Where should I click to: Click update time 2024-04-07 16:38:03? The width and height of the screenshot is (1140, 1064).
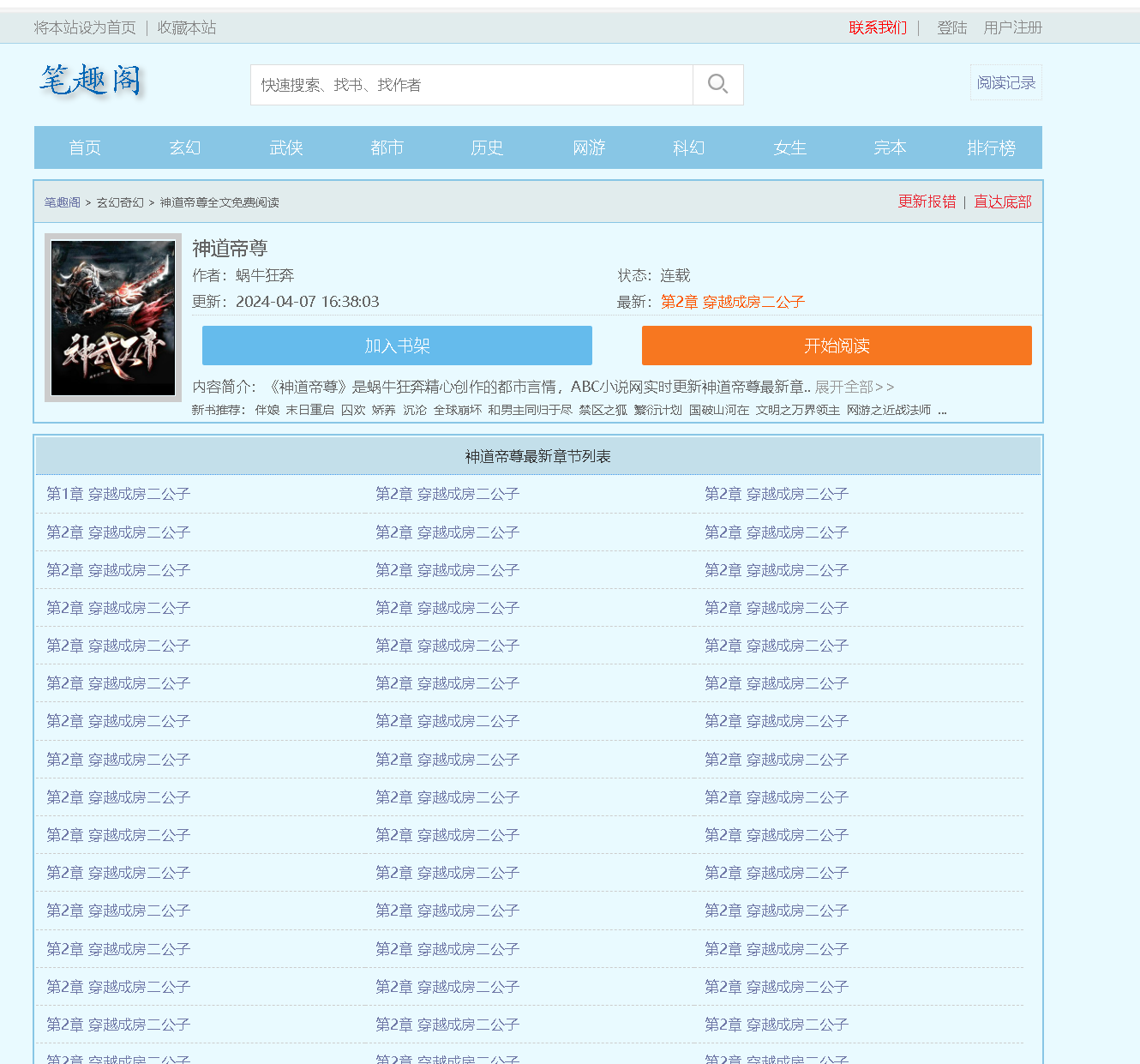(307, 302)
